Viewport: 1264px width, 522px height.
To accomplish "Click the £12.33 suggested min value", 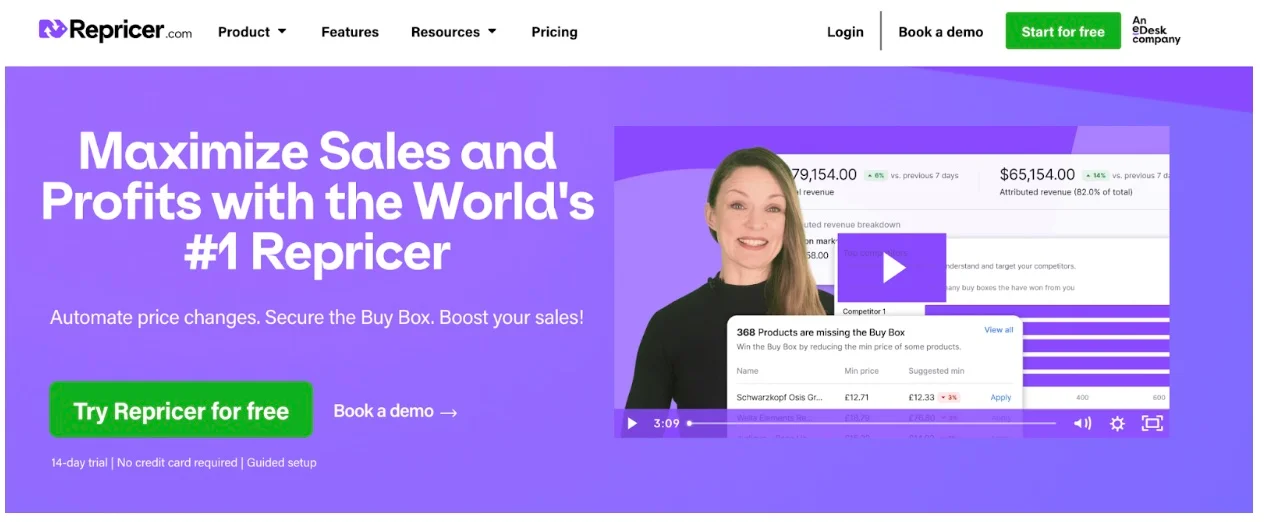I will pos(921,397).
